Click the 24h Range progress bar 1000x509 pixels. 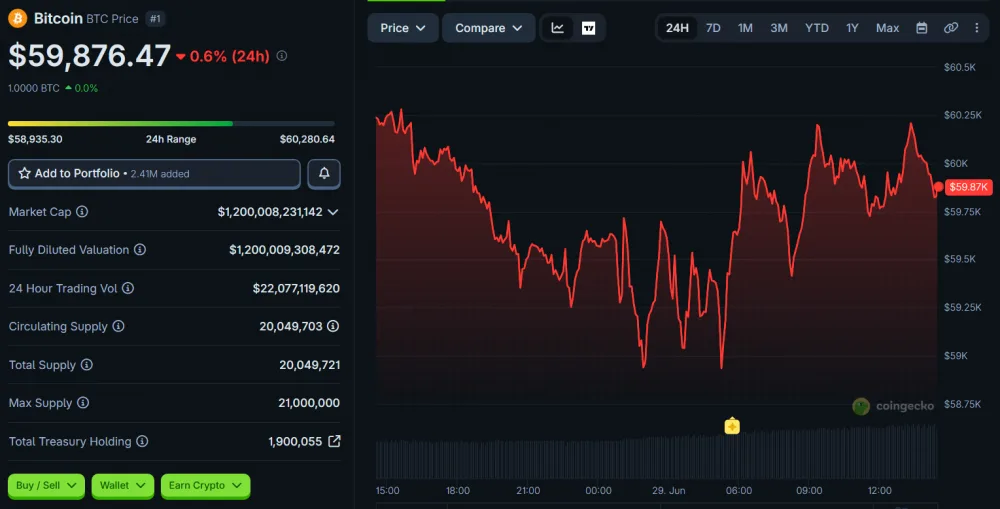pyautogui.click(x=171, y=124)
